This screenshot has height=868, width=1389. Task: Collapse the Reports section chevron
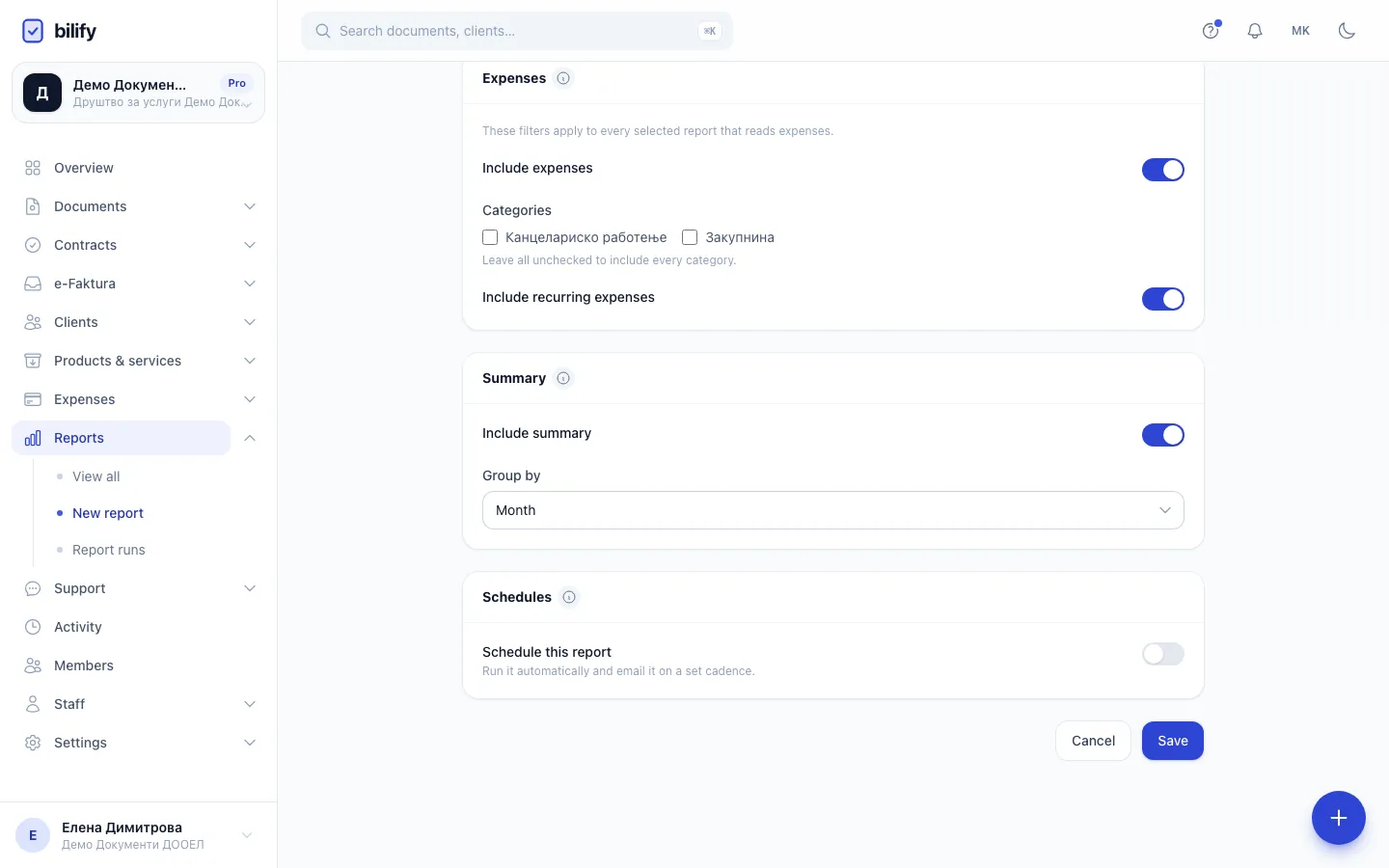point(250,438)
